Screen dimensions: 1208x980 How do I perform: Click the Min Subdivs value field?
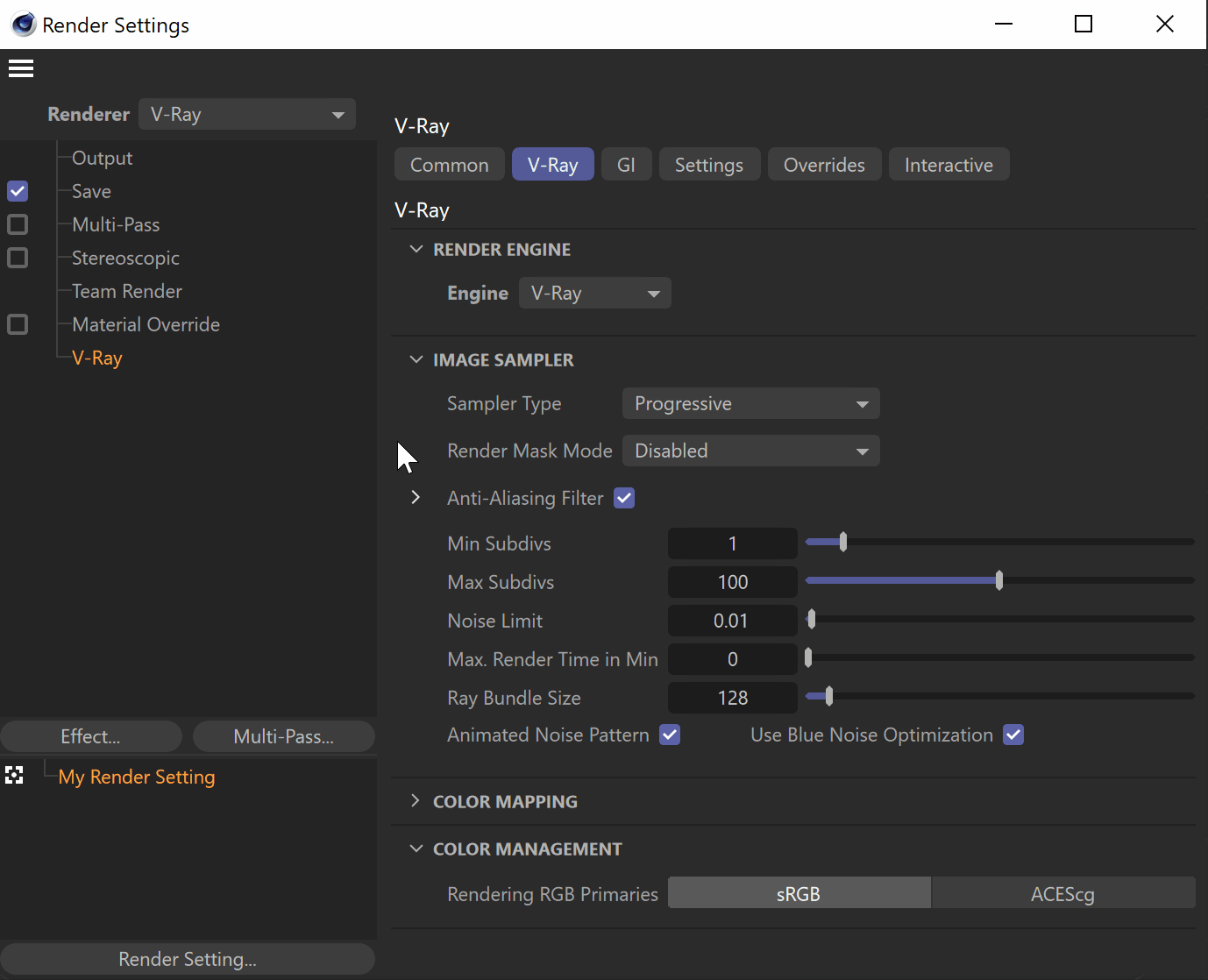[733, 543]
